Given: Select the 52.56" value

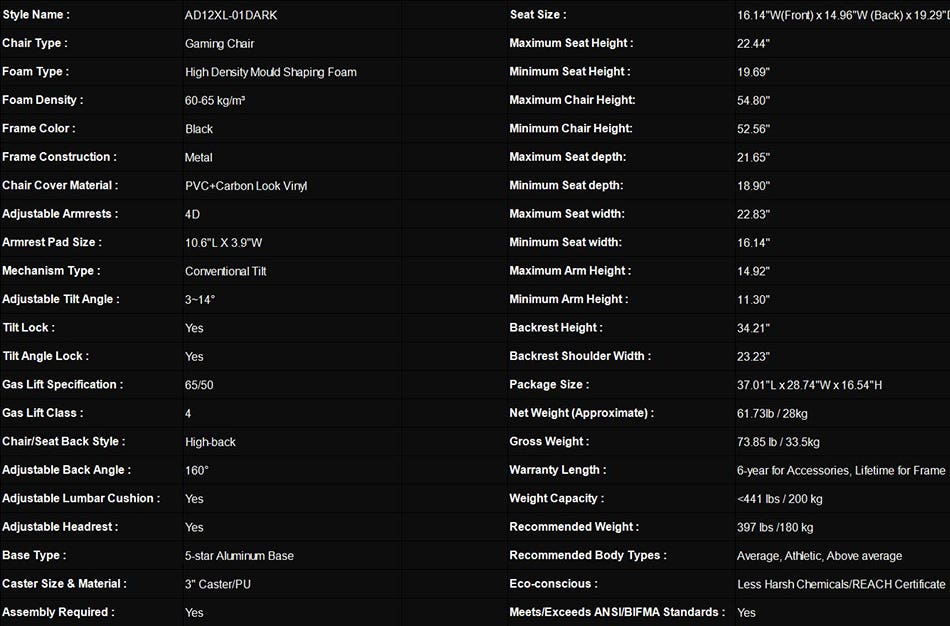Looking at the screenshot, I should pos(753,129).
